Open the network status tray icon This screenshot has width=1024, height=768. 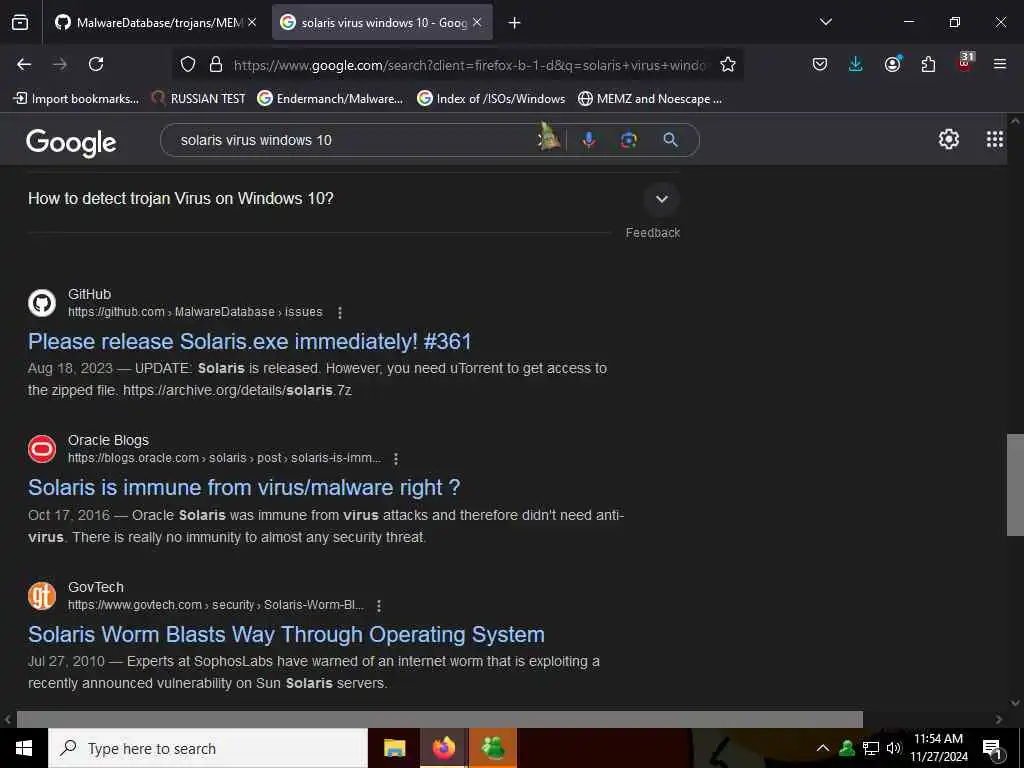(x=871, y=748)
